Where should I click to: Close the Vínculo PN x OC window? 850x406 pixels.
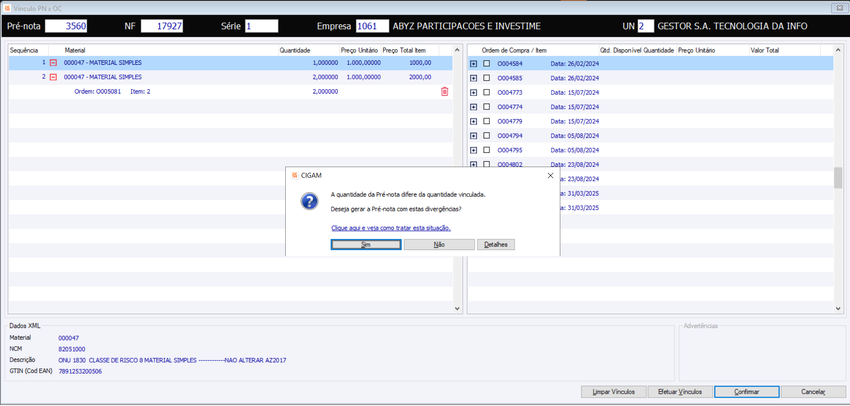tap(838, 8)
